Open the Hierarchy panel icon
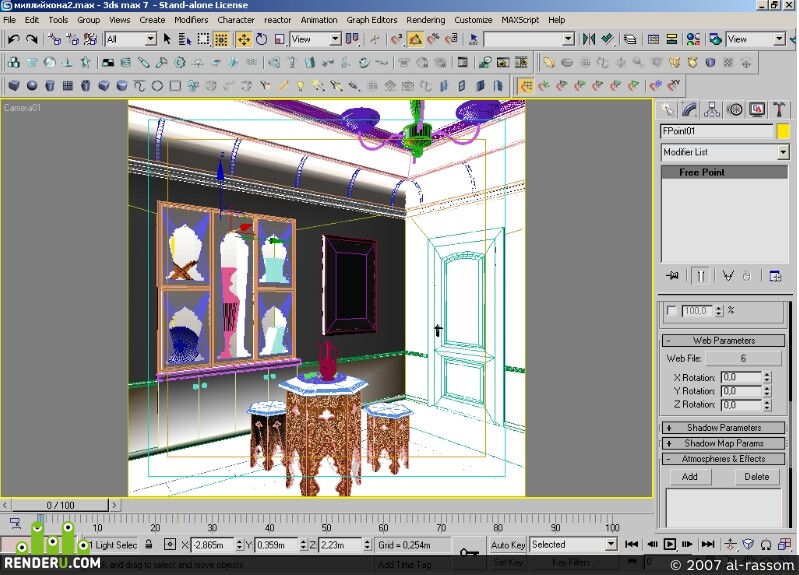The width and height of the screenshot is (799, 575). (x=712, y=110)
